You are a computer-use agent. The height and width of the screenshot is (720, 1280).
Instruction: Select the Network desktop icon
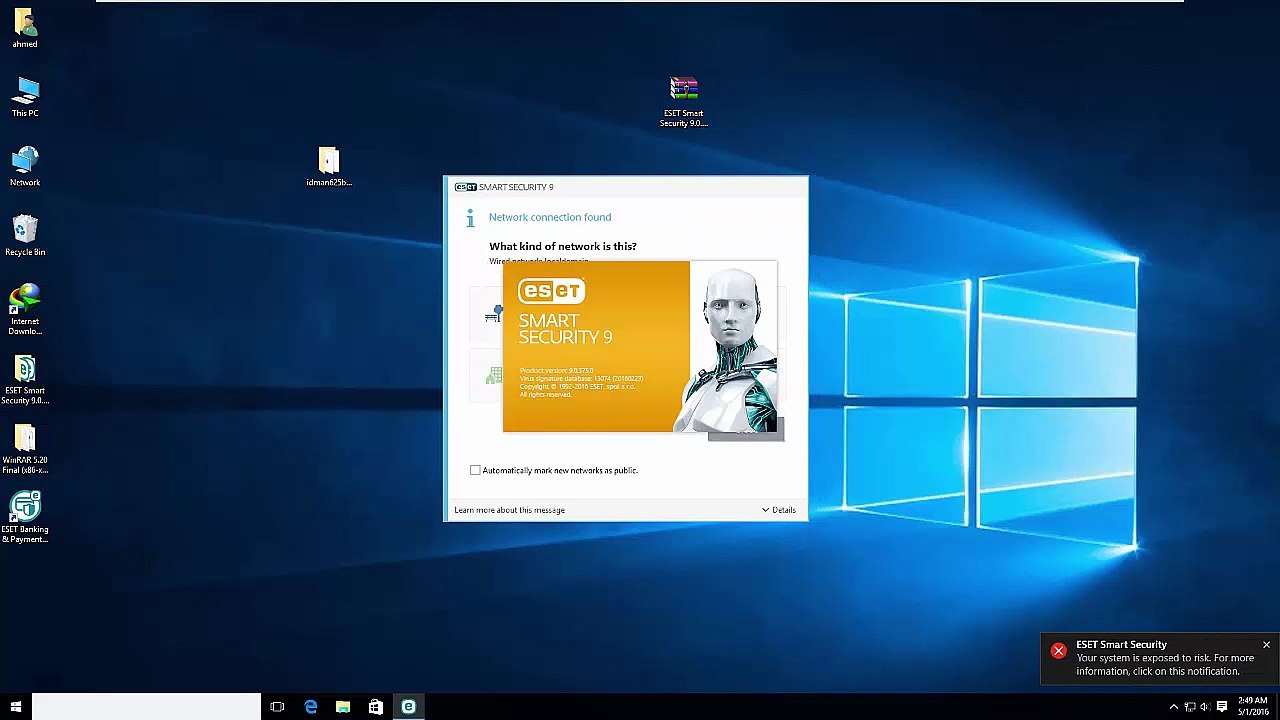coord(25,166)
